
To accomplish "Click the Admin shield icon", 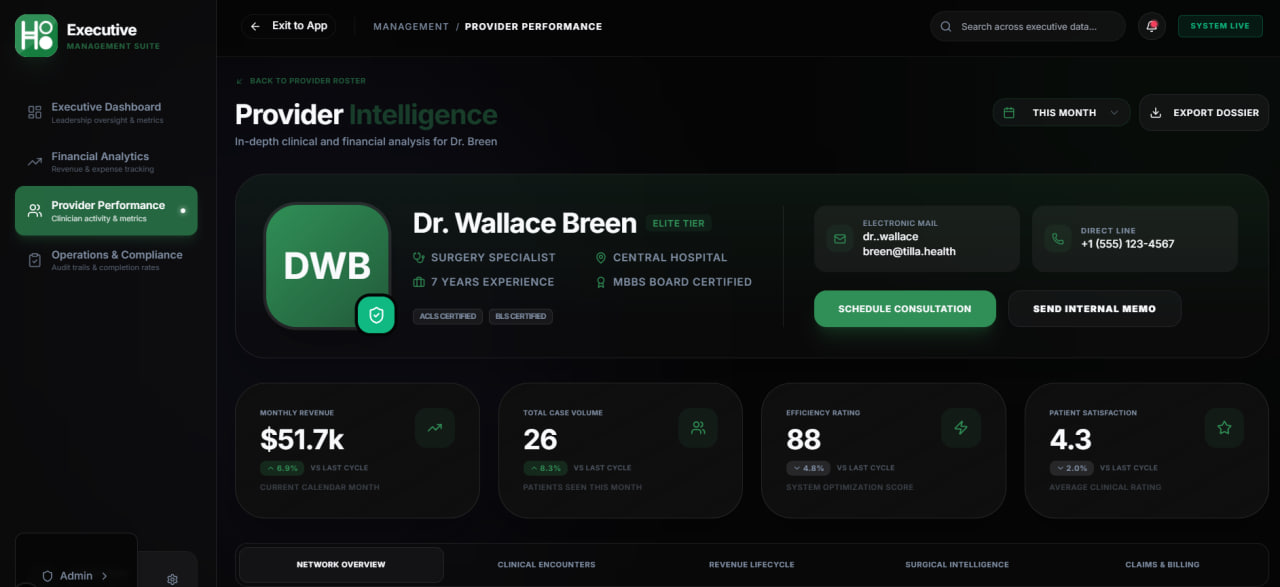I will (x=47, y=576).
